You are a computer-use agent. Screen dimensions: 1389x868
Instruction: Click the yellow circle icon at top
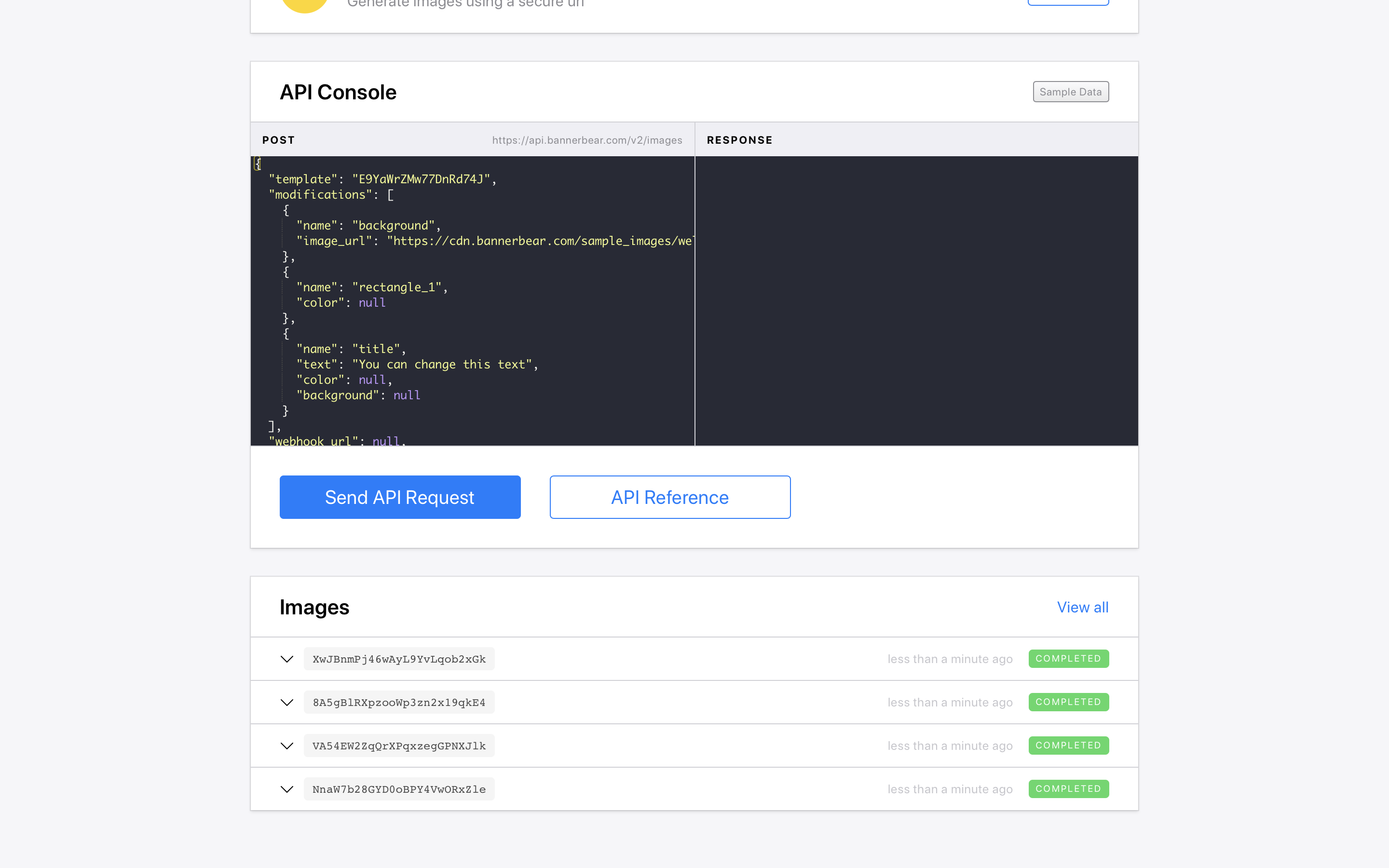click(x=304, y=5)
